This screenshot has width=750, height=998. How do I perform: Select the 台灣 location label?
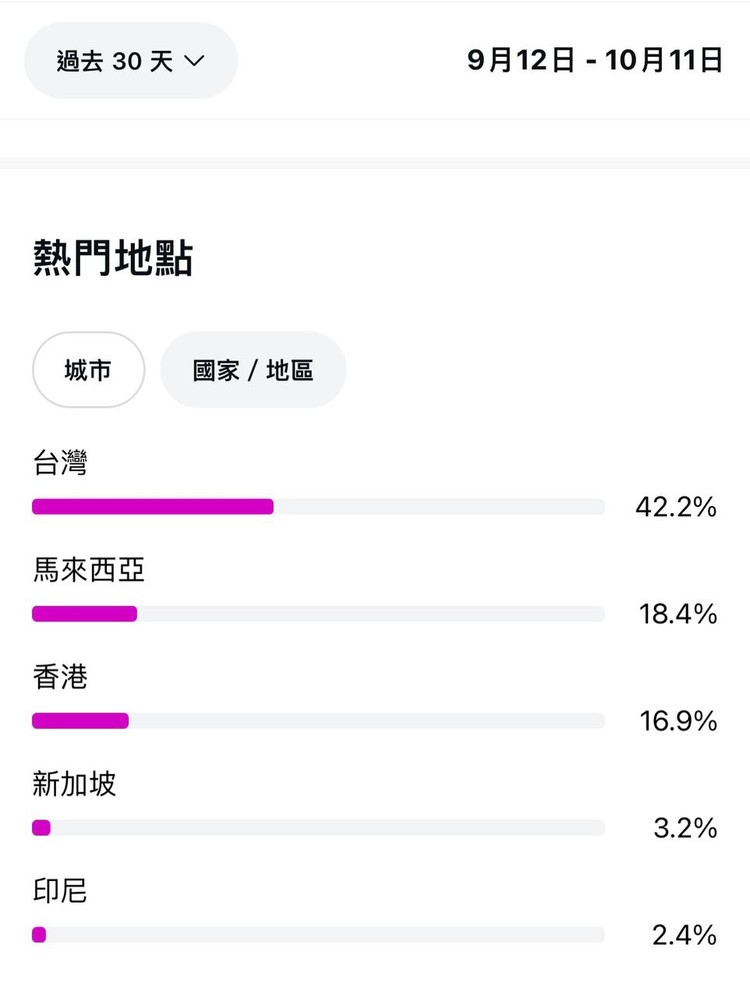(x=60, y=463)
